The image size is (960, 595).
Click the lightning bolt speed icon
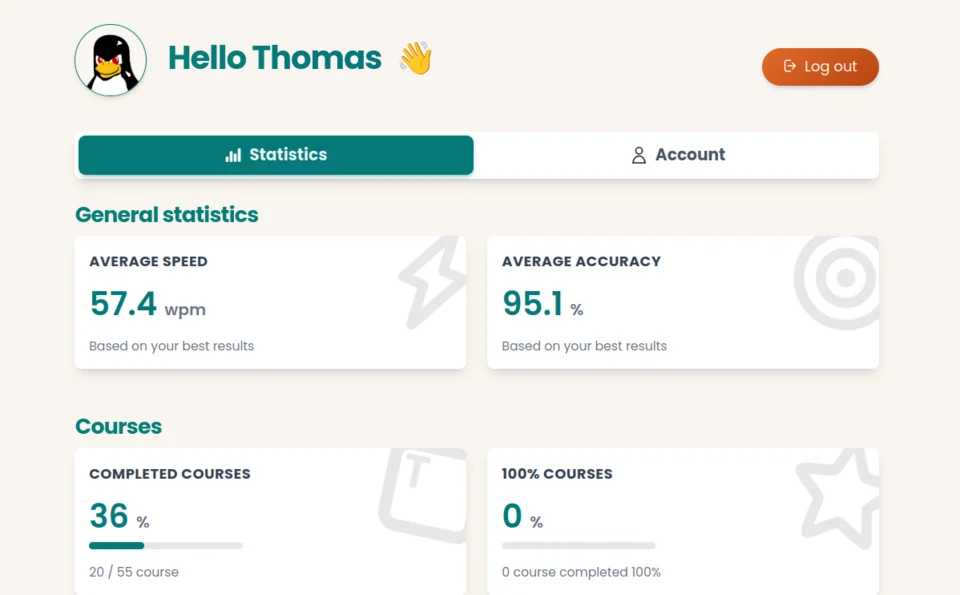point(432,283)
